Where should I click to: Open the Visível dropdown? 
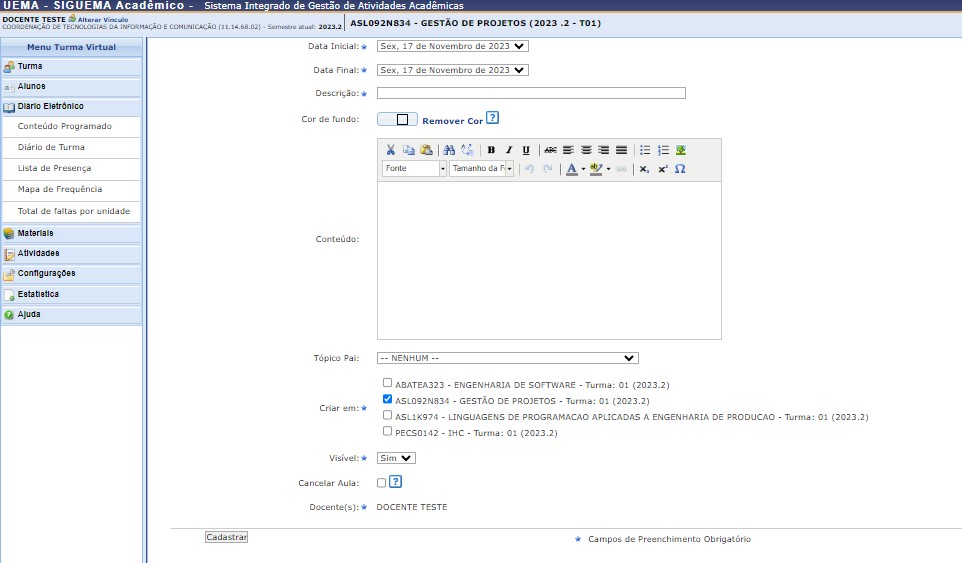pyautogui.click(x=396, y=458)
